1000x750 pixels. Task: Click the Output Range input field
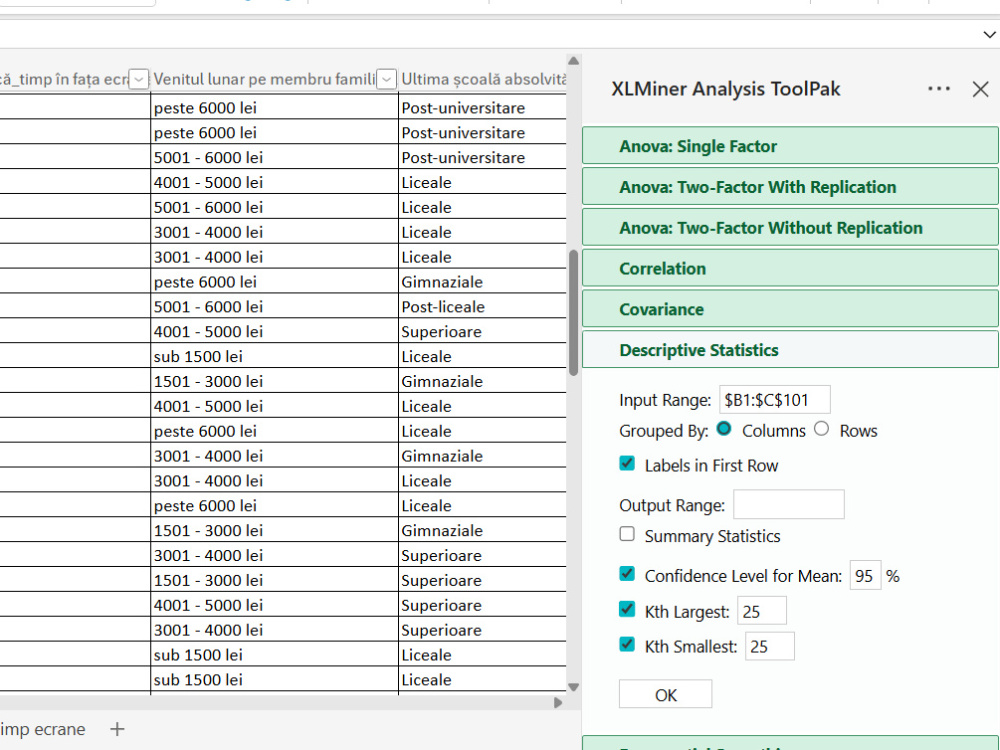pyautogui.click(x=789, y=504)
